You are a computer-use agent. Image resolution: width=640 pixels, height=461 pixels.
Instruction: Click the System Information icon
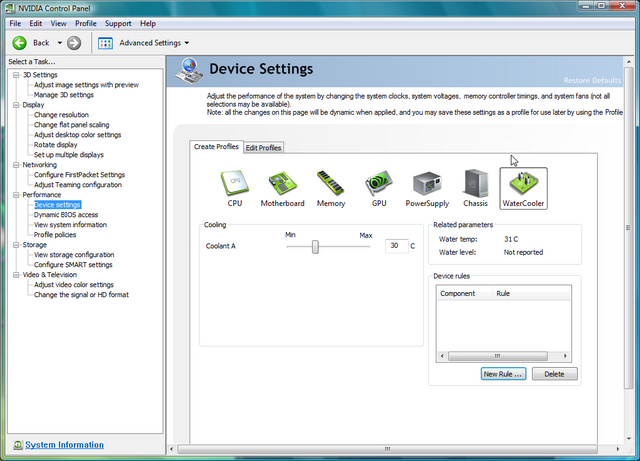tap(18, 445)
